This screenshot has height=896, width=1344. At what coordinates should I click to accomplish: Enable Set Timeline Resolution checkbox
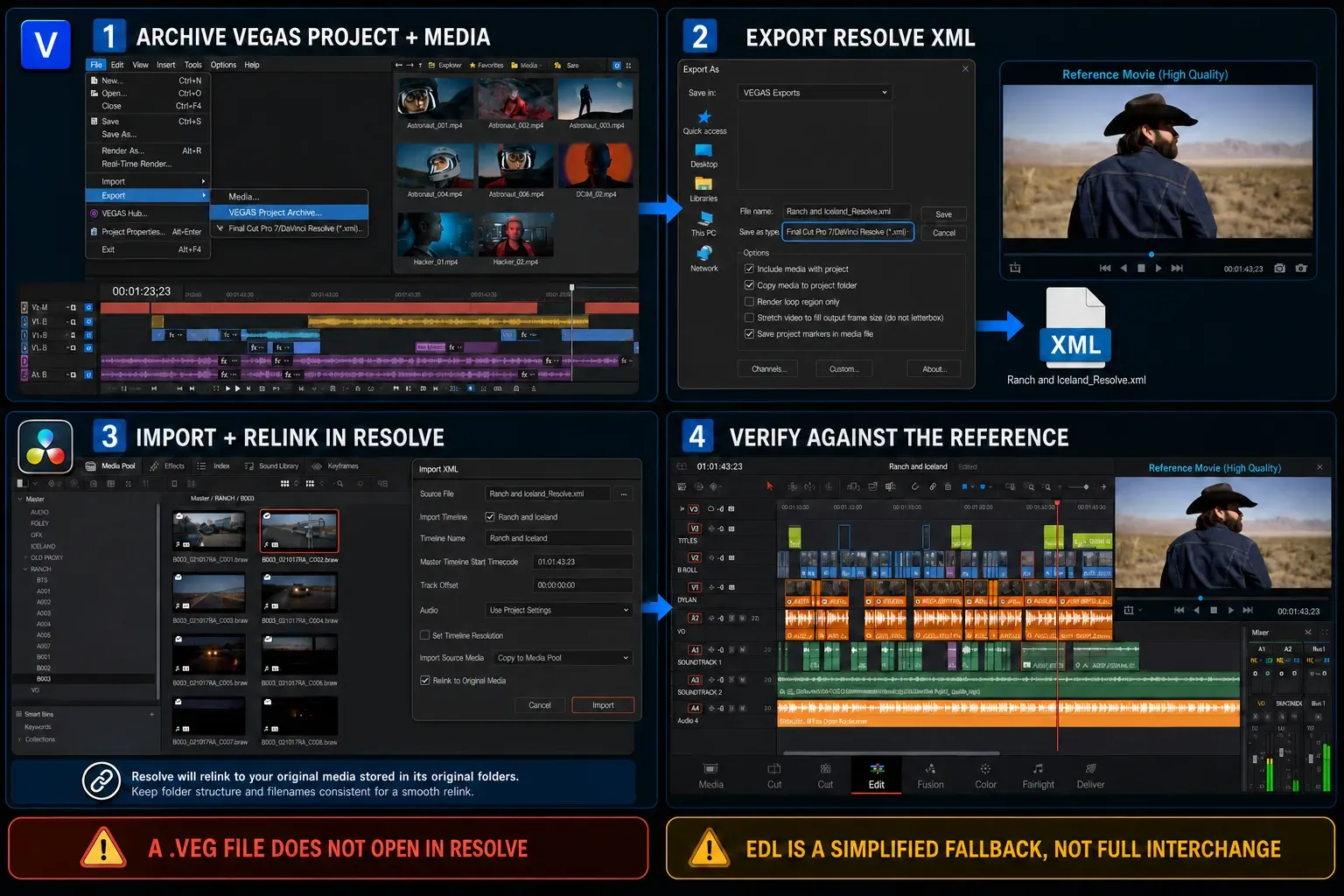coord(425,635)
